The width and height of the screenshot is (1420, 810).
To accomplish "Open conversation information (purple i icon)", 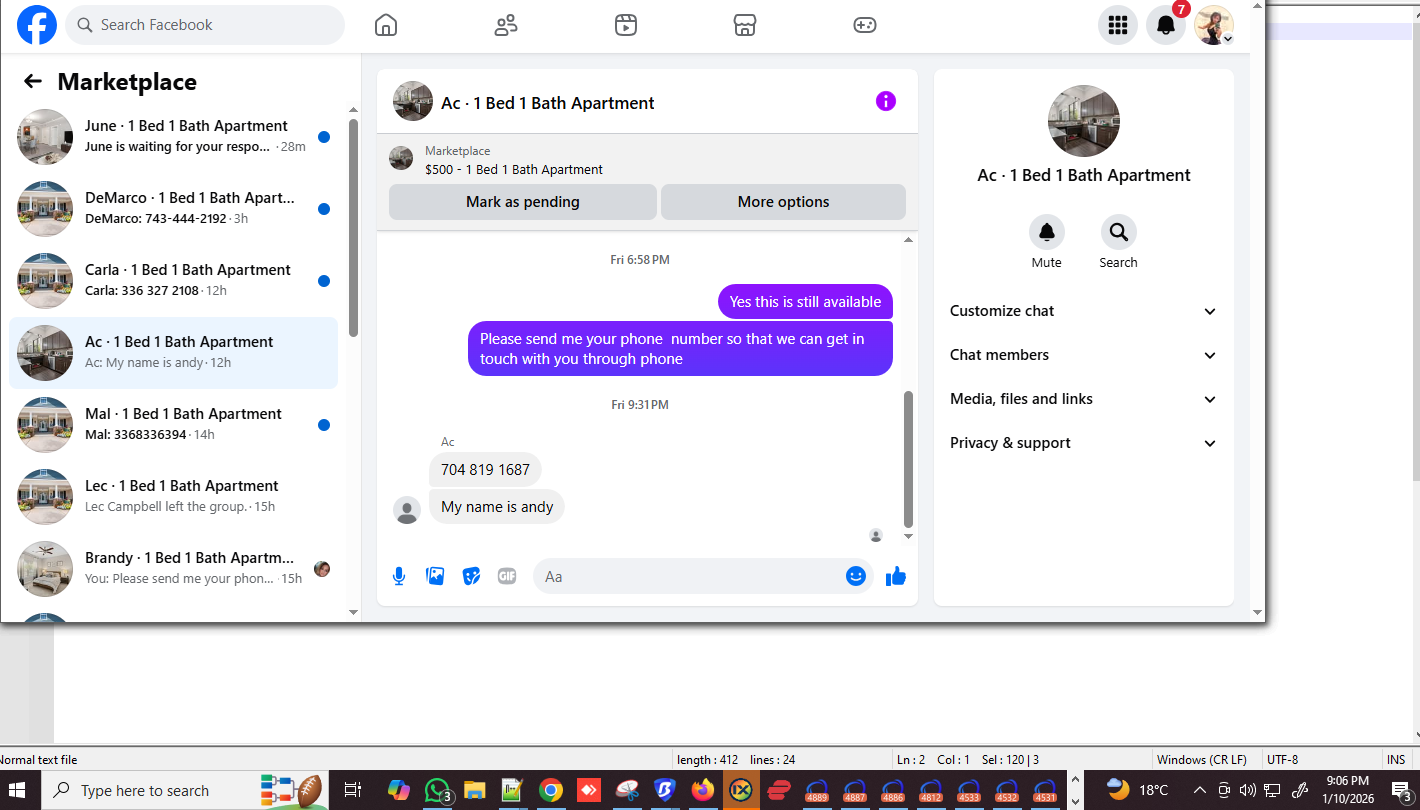I will point(886,101).
